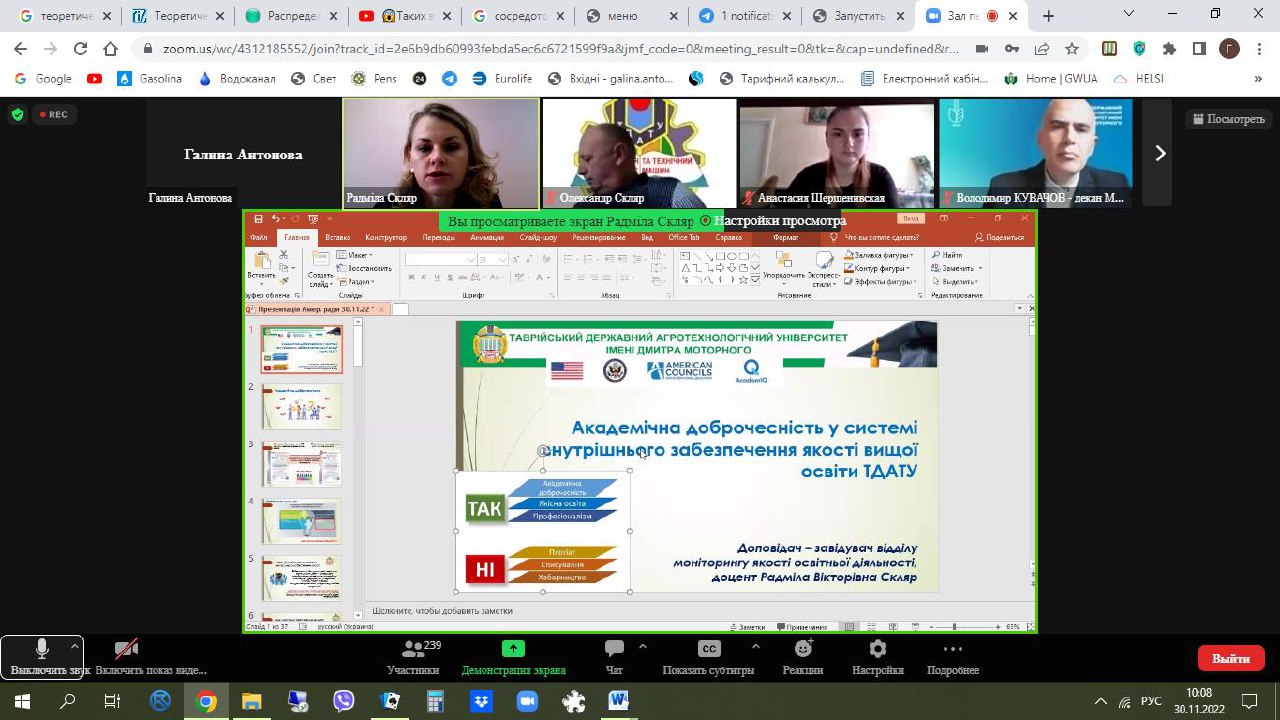Open File Explorer from taskbar
This screenshot has height=720, width=1280.
coord(251,701)
